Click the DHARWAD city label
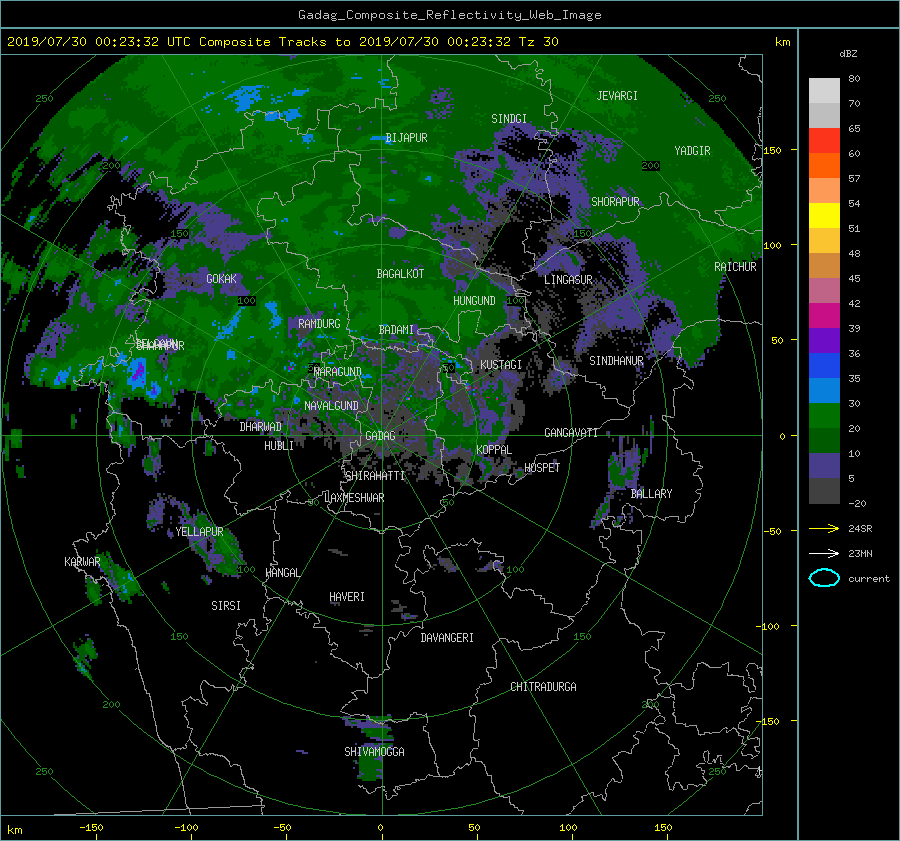The width and height of the screenshot is (900, 841). click(261, 427)
